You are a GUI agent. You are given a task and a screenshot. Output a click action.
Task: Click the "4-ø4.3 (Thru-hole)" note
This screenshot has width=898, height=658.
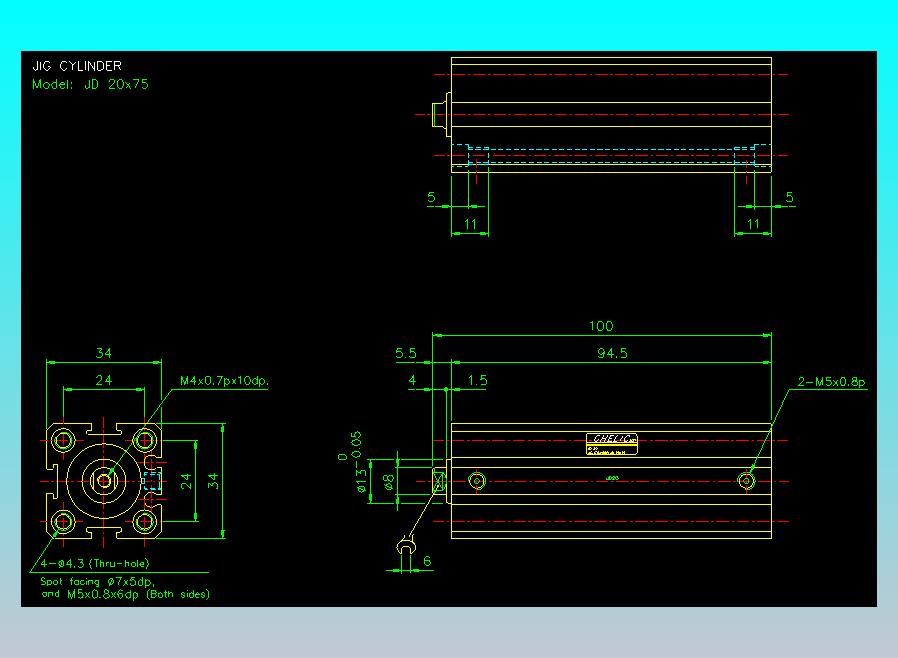[95, 564]
